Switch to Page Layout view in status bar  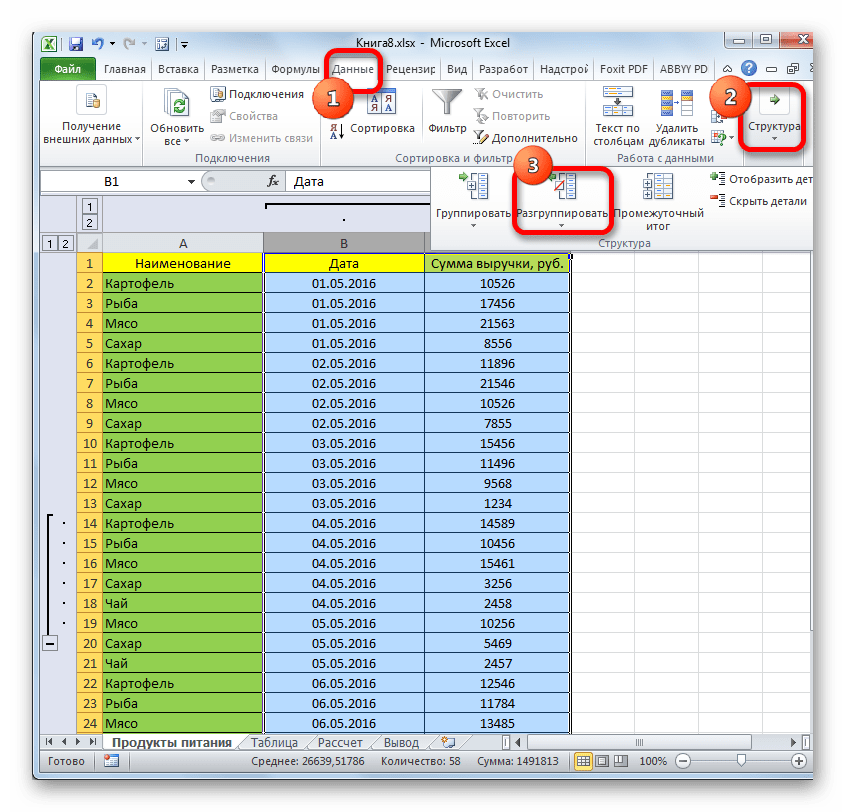tap(603, 762)
